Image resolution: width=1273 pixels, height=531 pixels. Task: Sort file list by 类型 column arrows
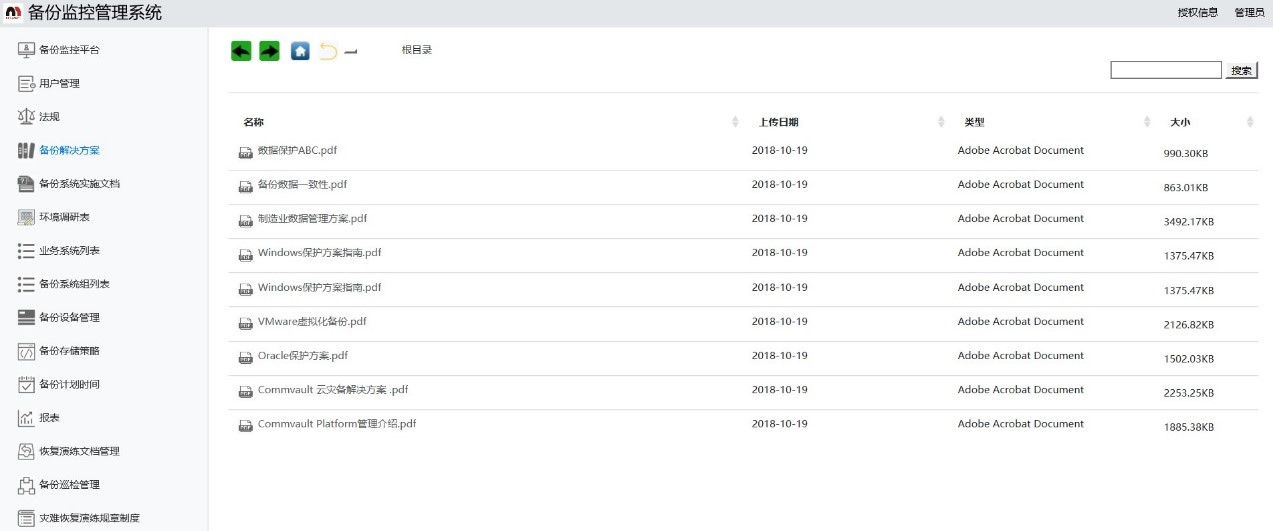click(1147, 122)
